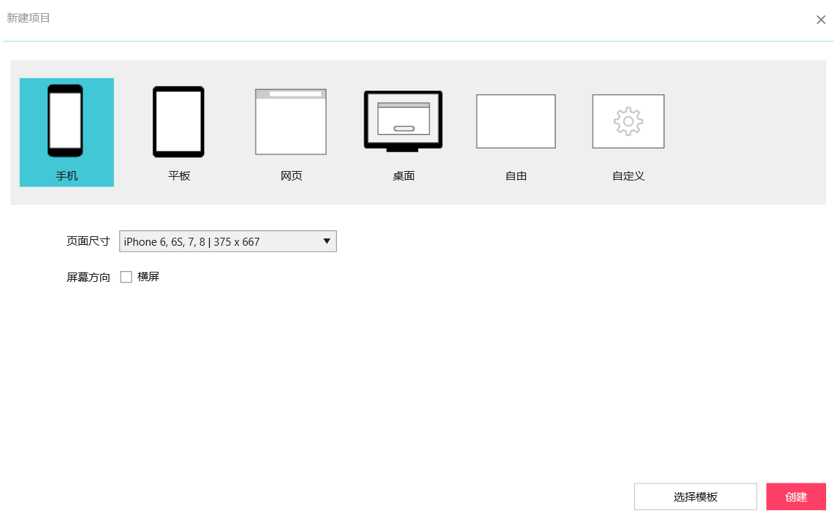Click the 选择模板 template button
The width and height of the screenshot is (838, 528).
(695, 497)
